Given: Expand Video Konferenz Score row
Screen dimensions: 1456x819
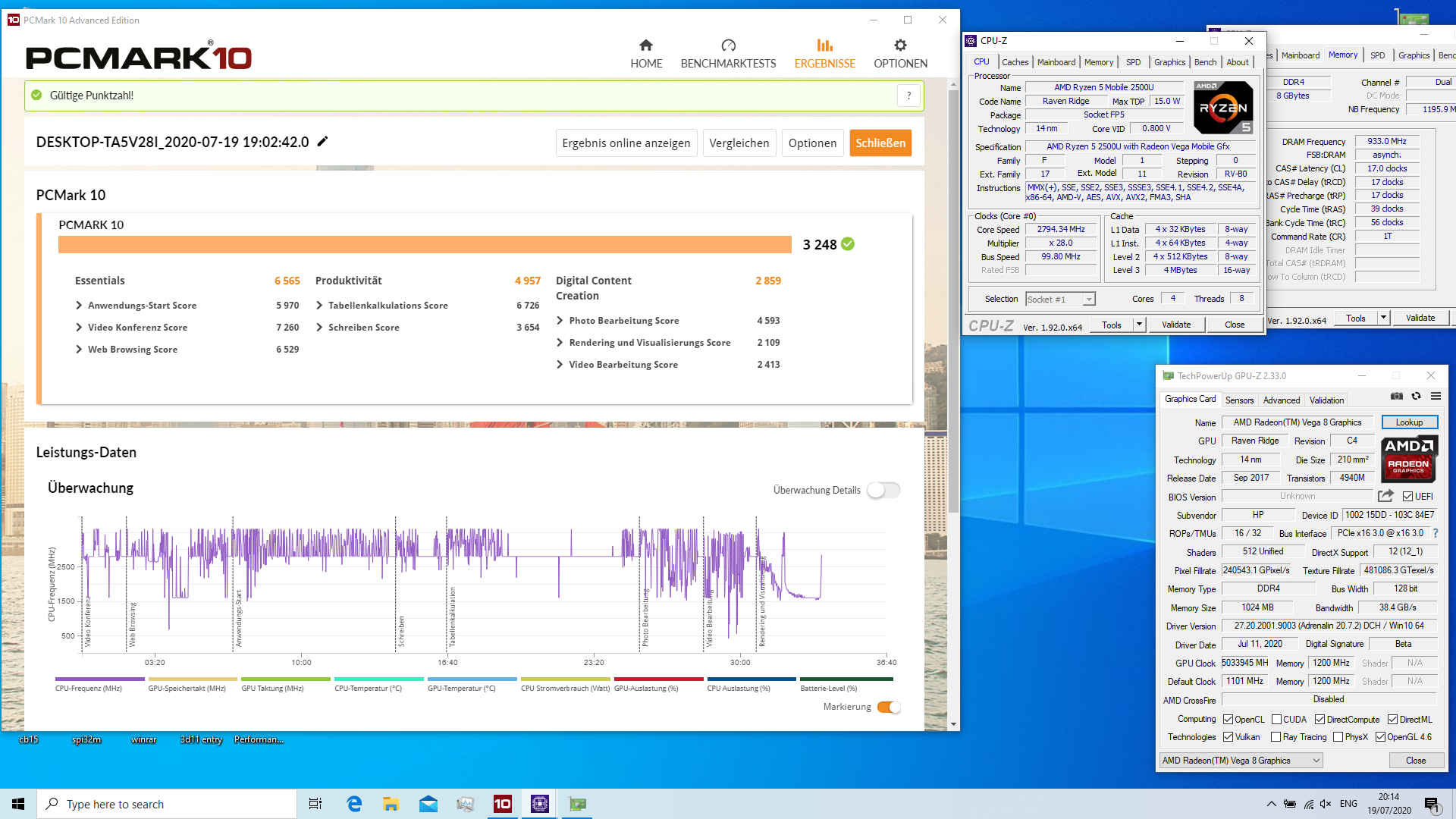Looking at the screenshot, I should click(78, 327).
